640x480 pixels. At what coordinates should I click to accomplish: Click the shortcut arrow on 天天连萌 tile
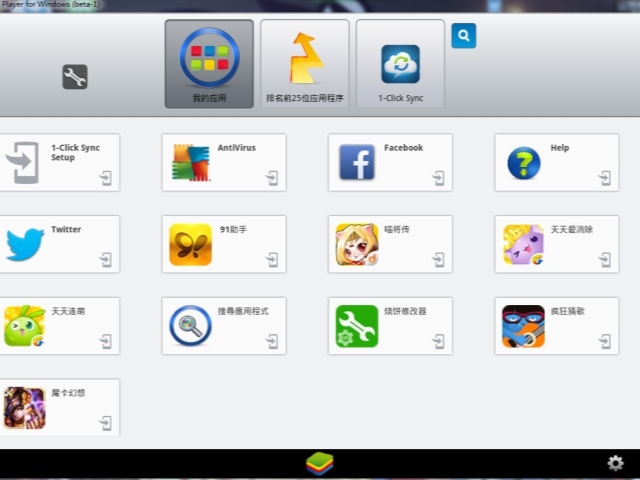coord(105,342)
